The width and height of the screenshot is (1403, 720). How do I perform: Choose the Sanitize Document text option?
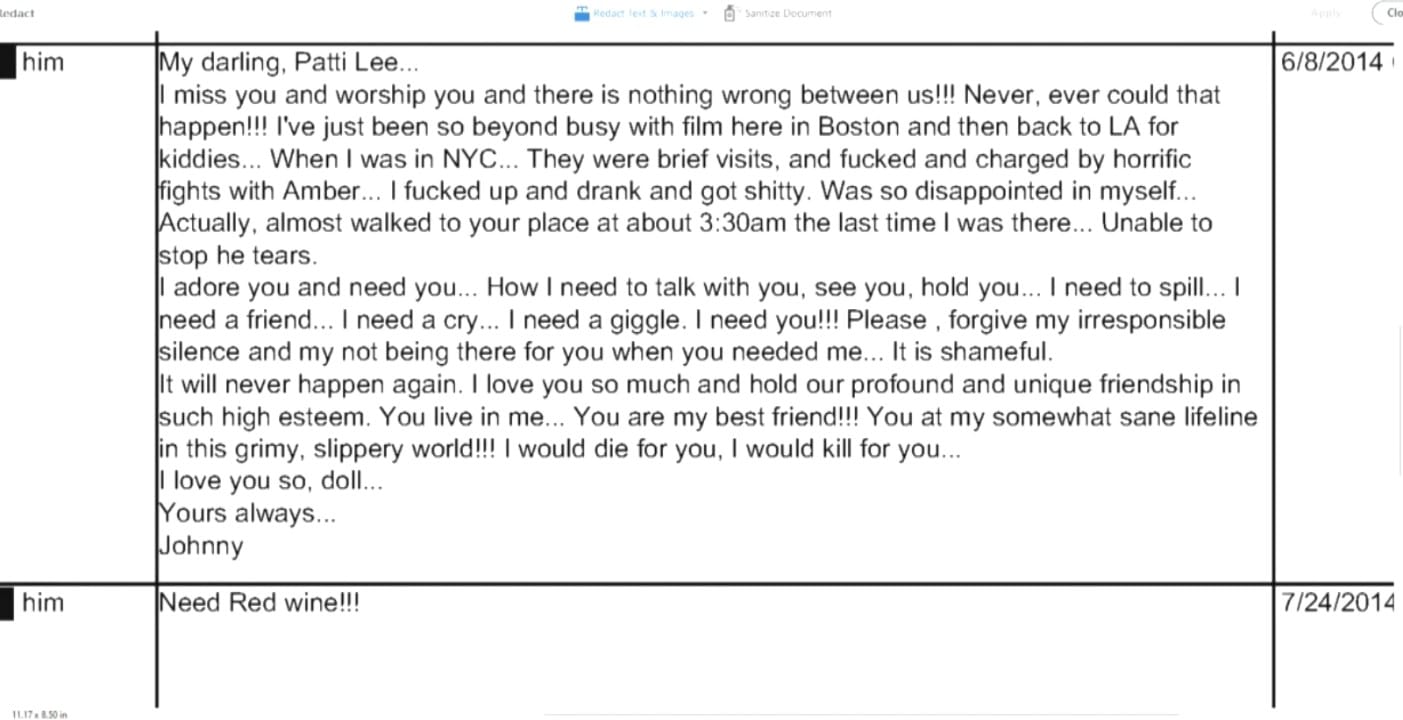(787, 13)
